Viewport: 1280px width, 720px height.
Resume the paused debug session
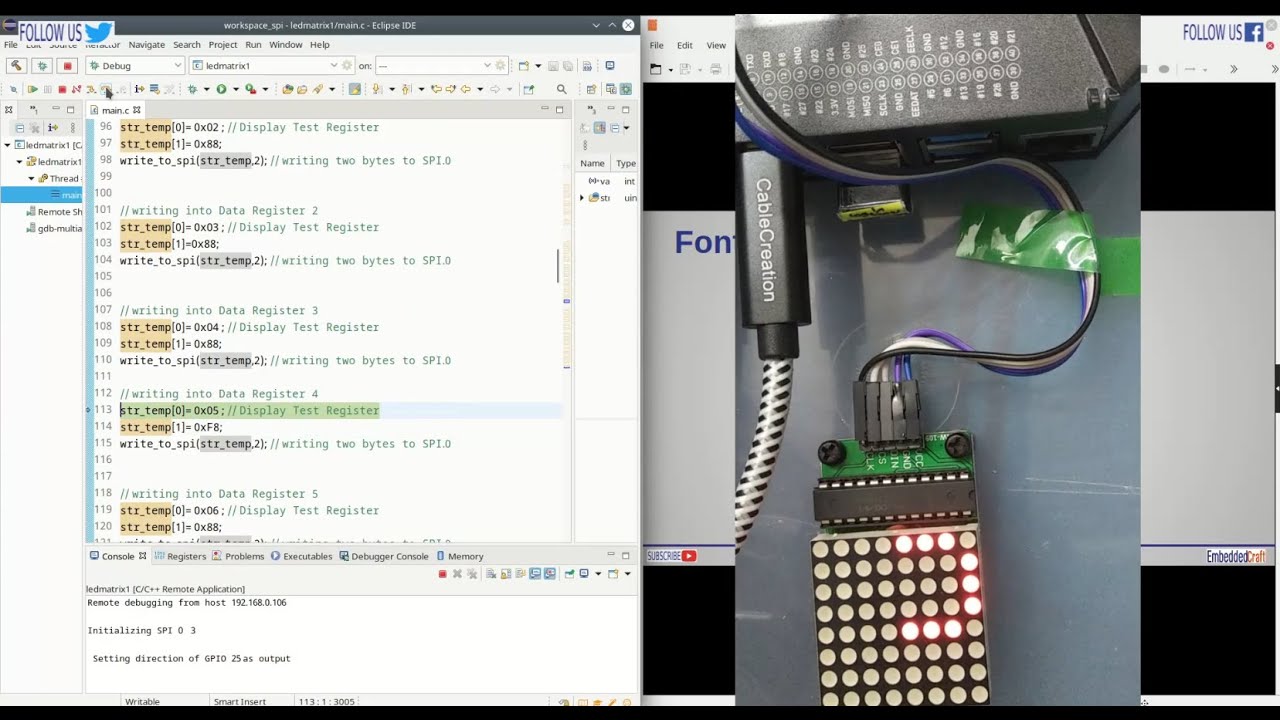click(x=34, y=89)
